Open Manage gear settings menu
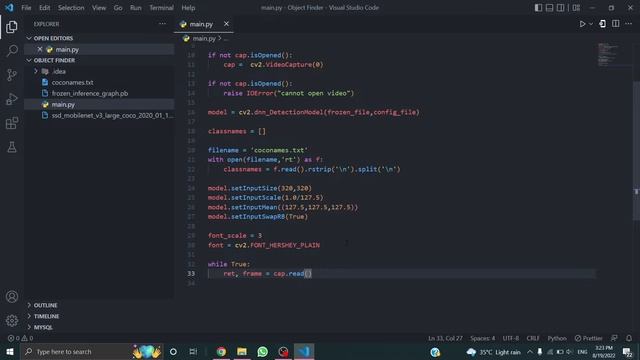640x360 pixels. pos(12,321)
